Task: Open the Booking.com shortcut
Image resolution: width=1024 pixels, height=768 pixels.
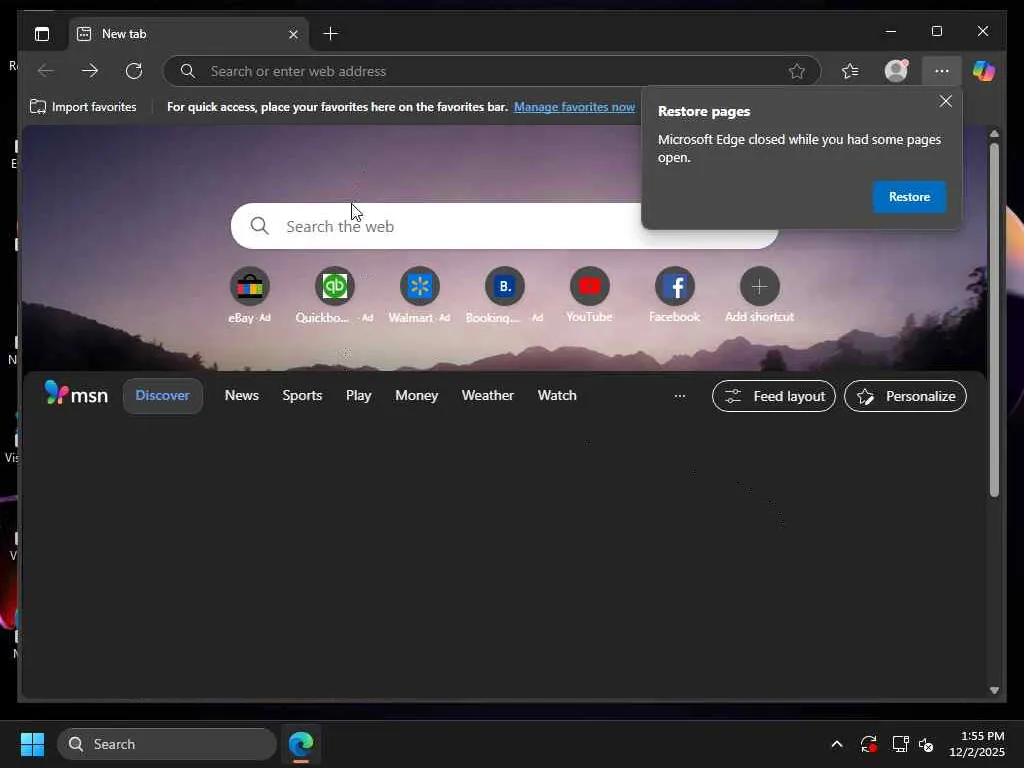Action: click(504, 295)
